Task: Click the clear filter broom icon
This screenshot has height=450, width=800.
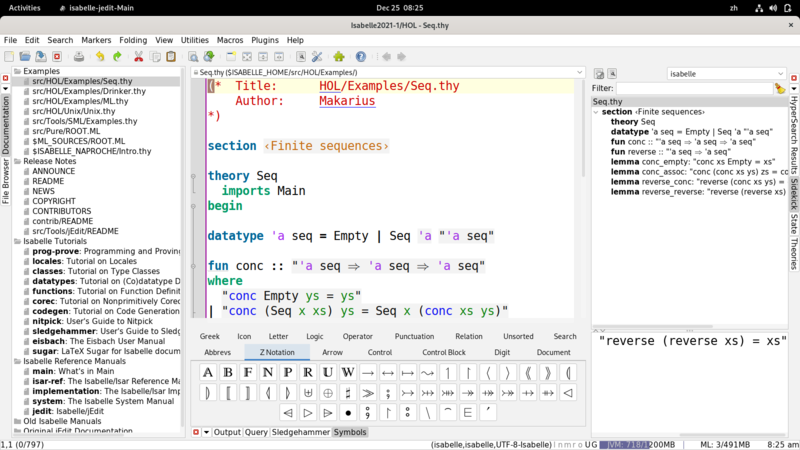Action: [x=780, y=88]
